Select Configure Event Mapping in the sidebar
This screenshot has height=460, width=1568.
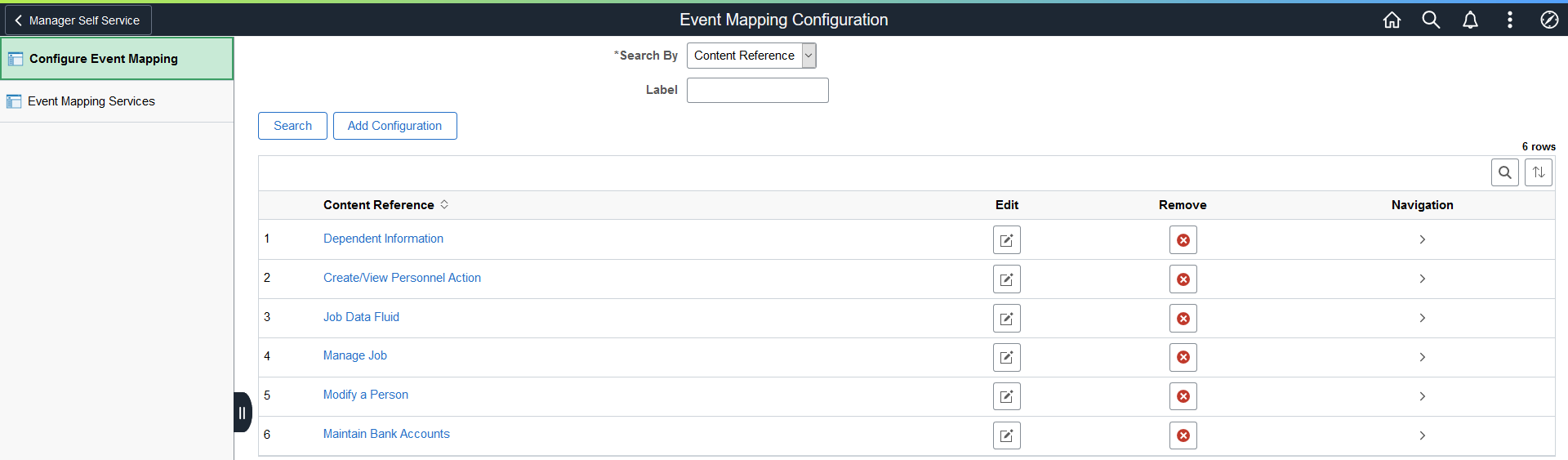[x=117, y=59]
